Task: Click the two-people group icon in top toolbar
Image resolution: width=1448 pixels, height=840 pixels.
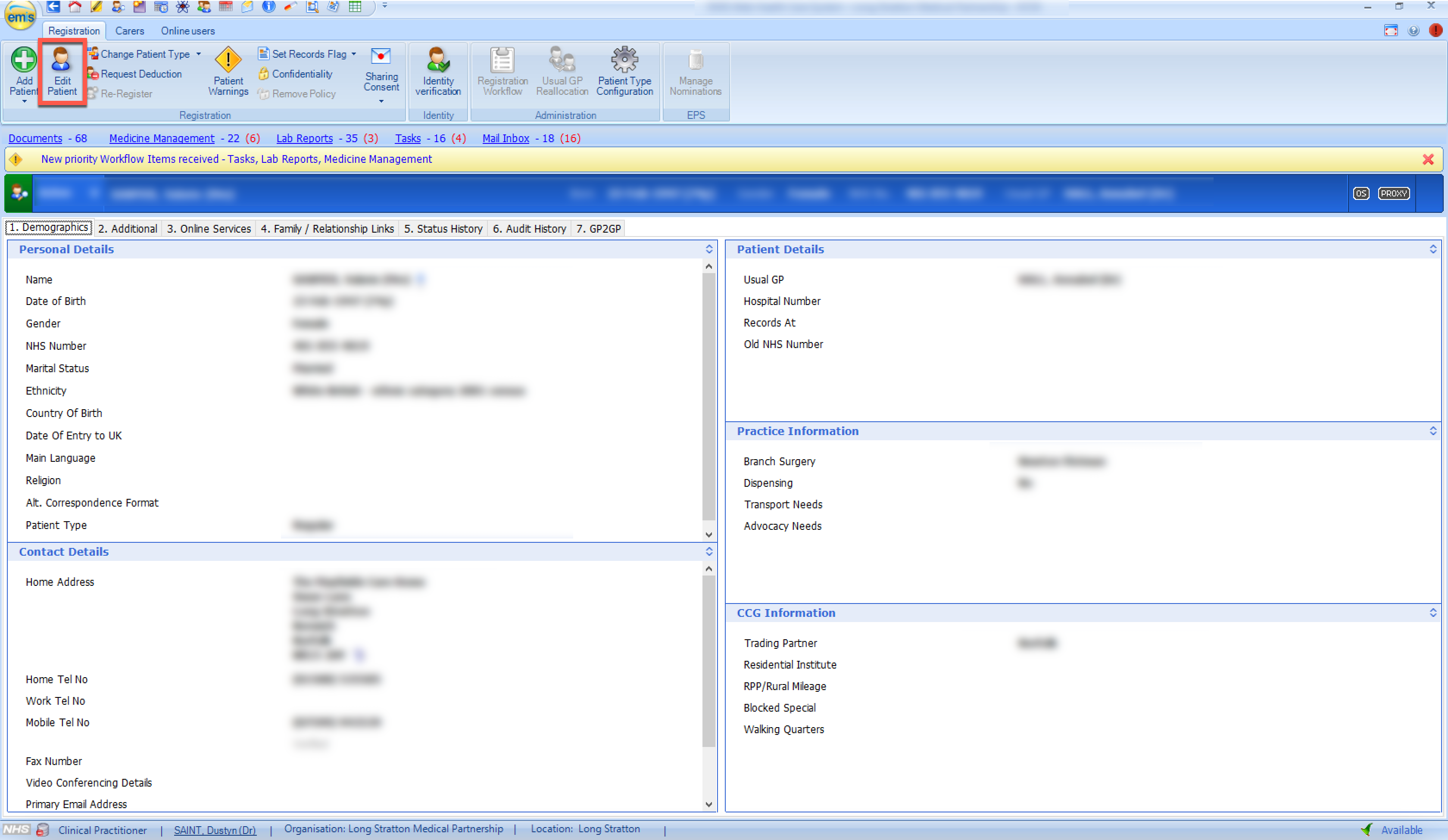Action: 204,7
